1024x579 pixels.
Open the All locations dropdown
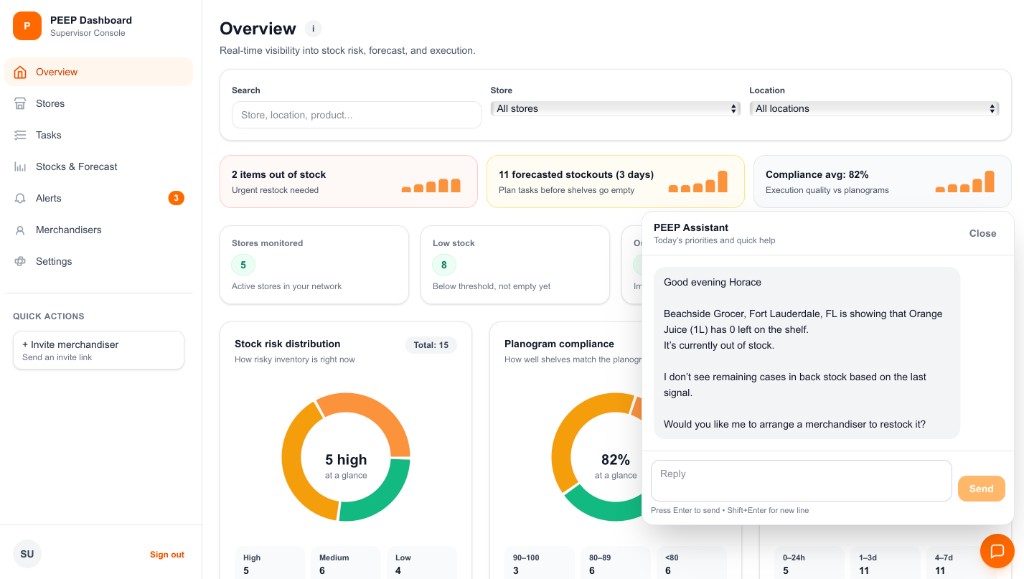click(874, 108)
